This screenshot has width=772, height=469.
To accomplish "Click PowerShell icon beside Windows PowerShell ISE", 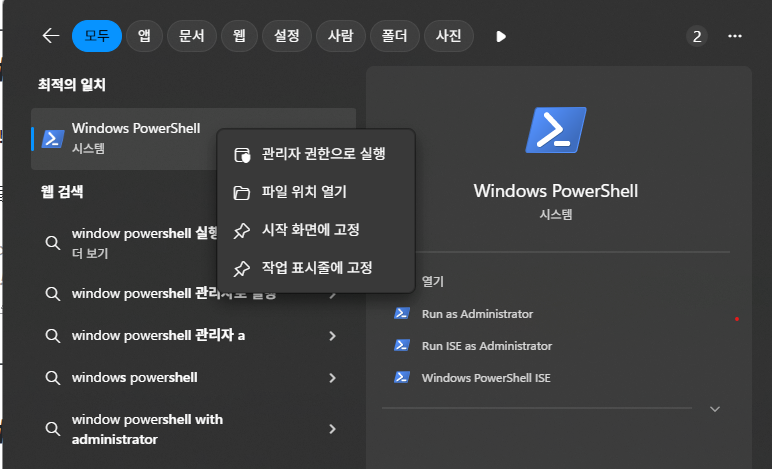I will (402, 377).
